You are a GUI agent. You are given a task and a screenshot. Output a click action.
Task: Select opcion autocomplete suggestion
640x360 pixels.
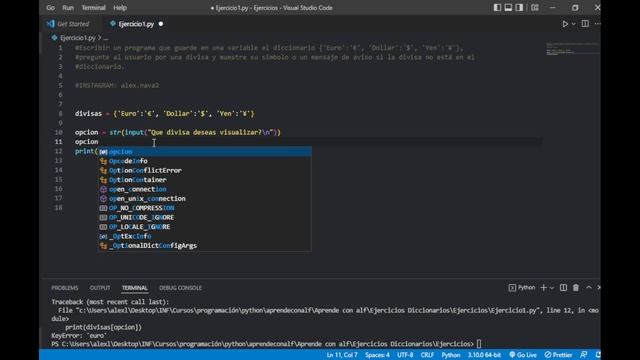(205, 151)
